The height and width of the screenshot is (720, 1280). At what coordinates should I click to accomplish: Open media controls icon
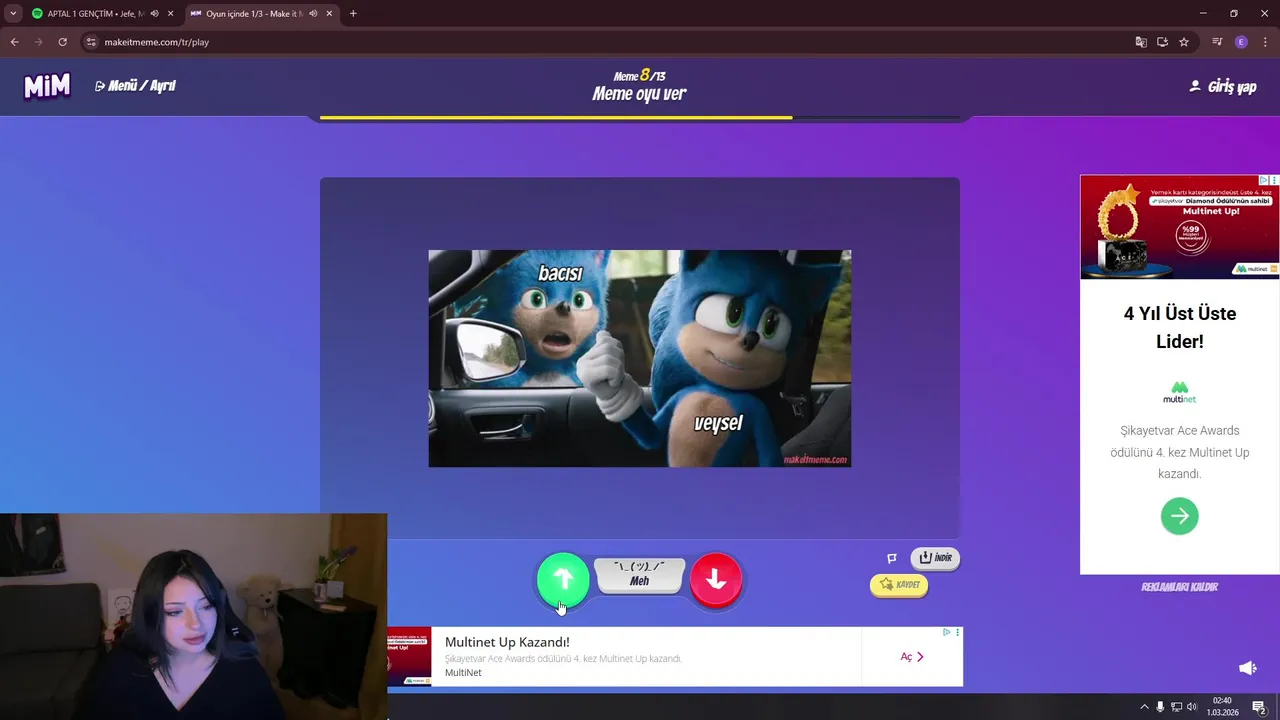coord(1217,42)
